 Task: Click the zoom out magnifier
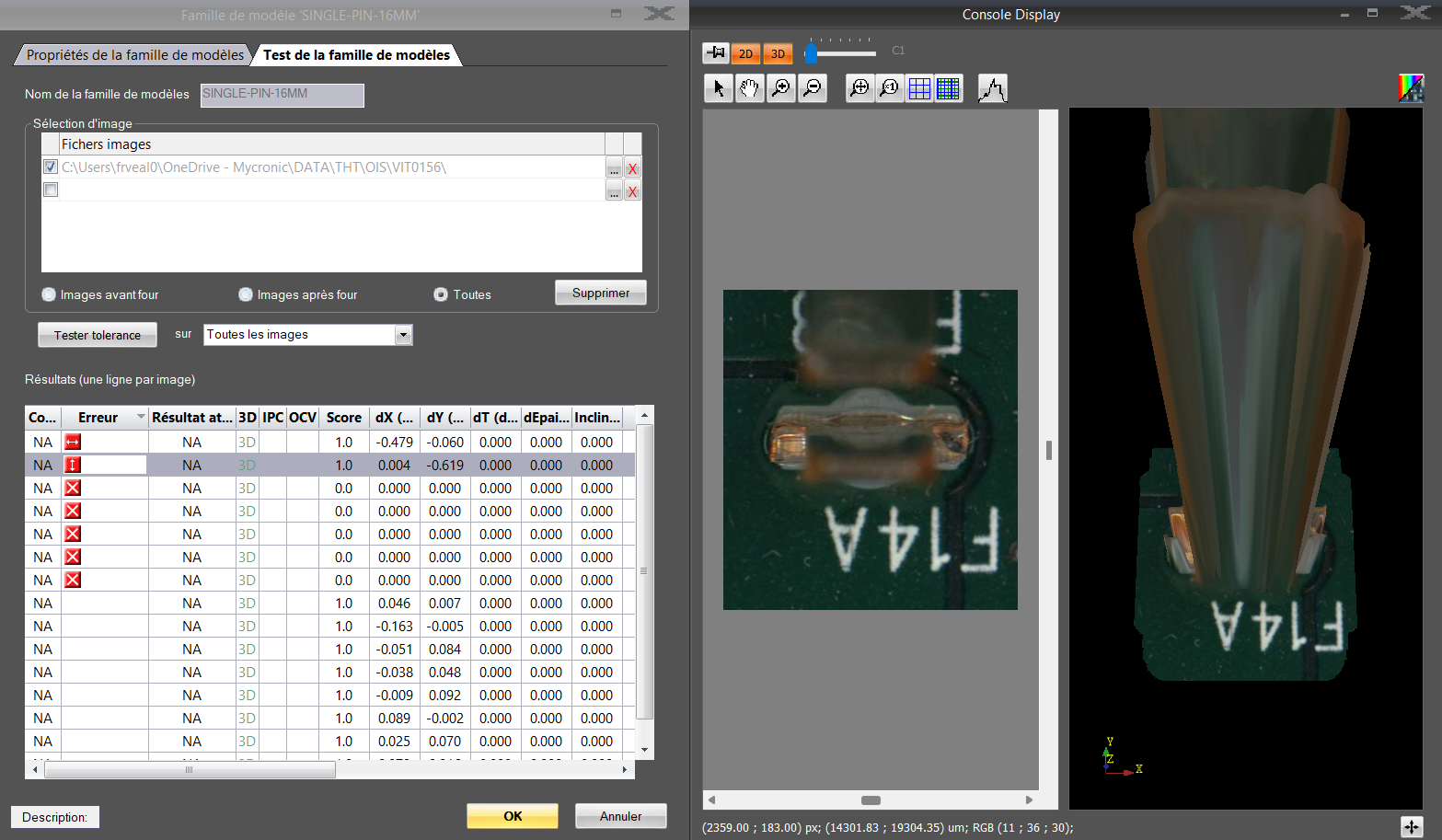tap(813, 88)
